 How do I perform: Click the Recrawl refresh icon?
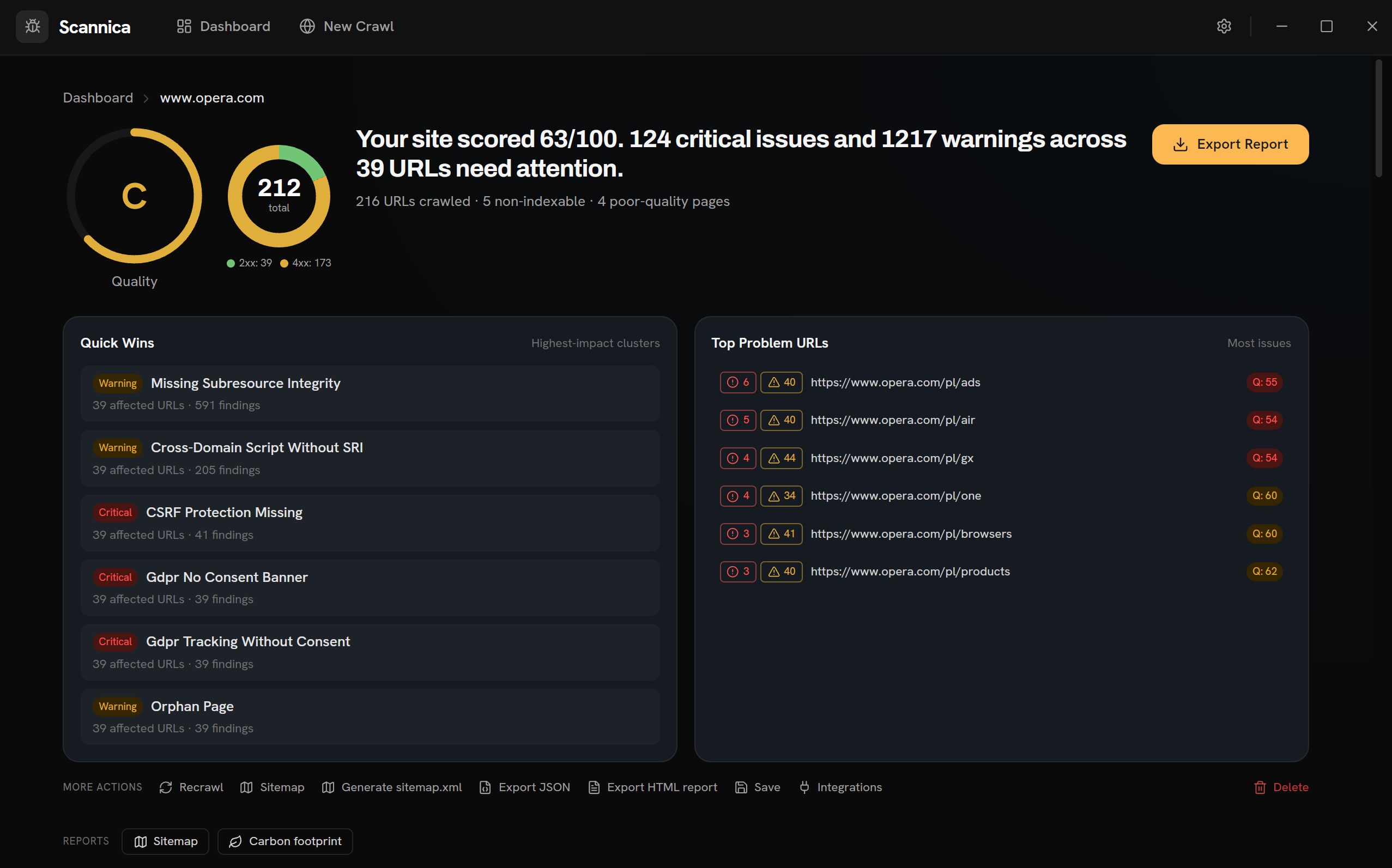(166, 787)
